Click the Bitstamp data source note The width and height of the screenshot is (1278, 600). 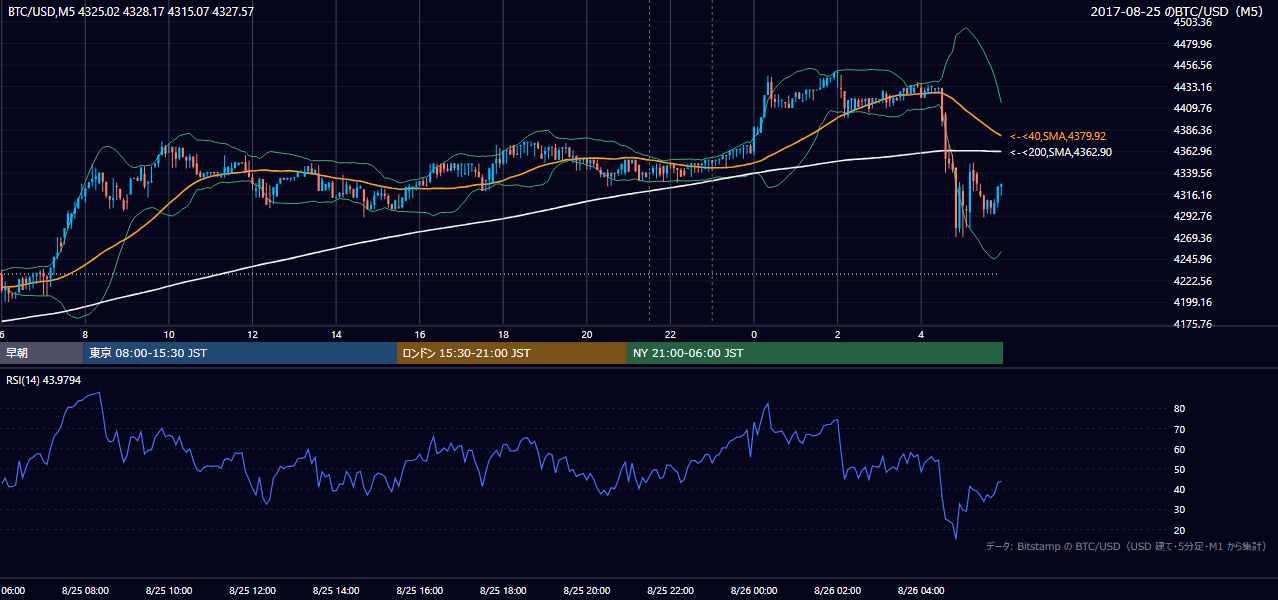1126,546
